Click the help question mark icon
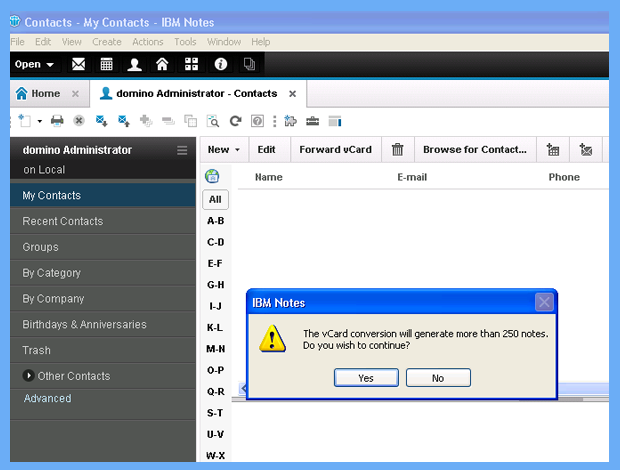620x470 pixels. (x=257, y=121)
